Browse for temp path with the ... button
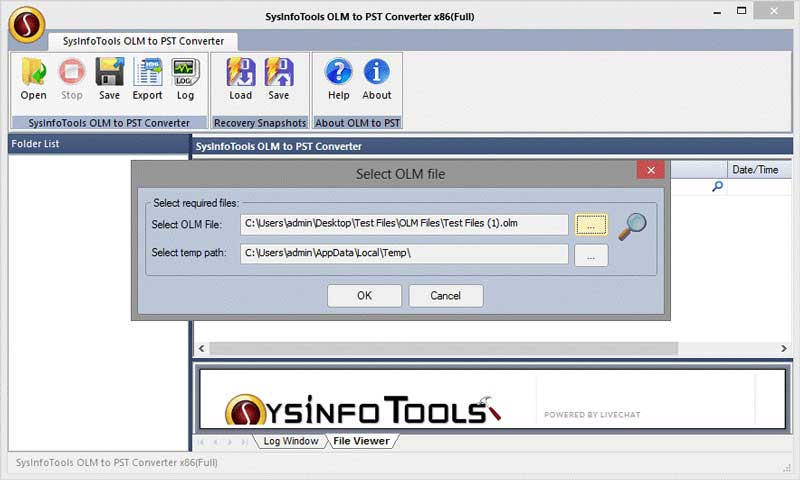 591,255
